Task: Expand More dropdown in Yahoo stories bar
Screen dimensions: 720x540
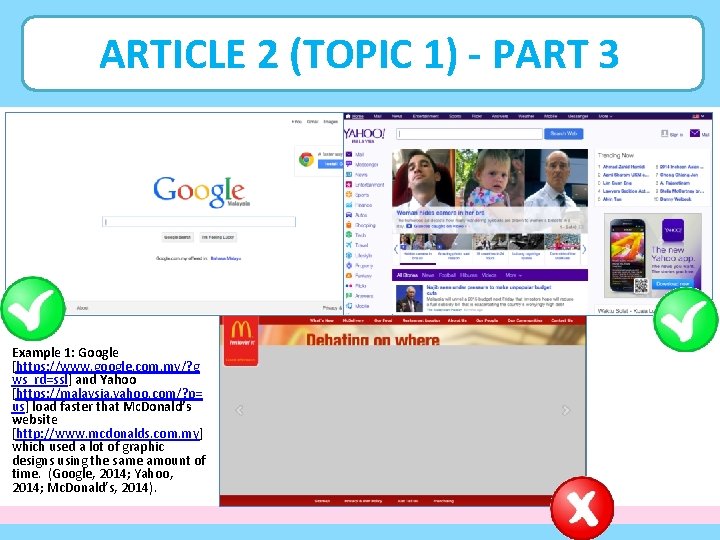Action: click(513, 275)
